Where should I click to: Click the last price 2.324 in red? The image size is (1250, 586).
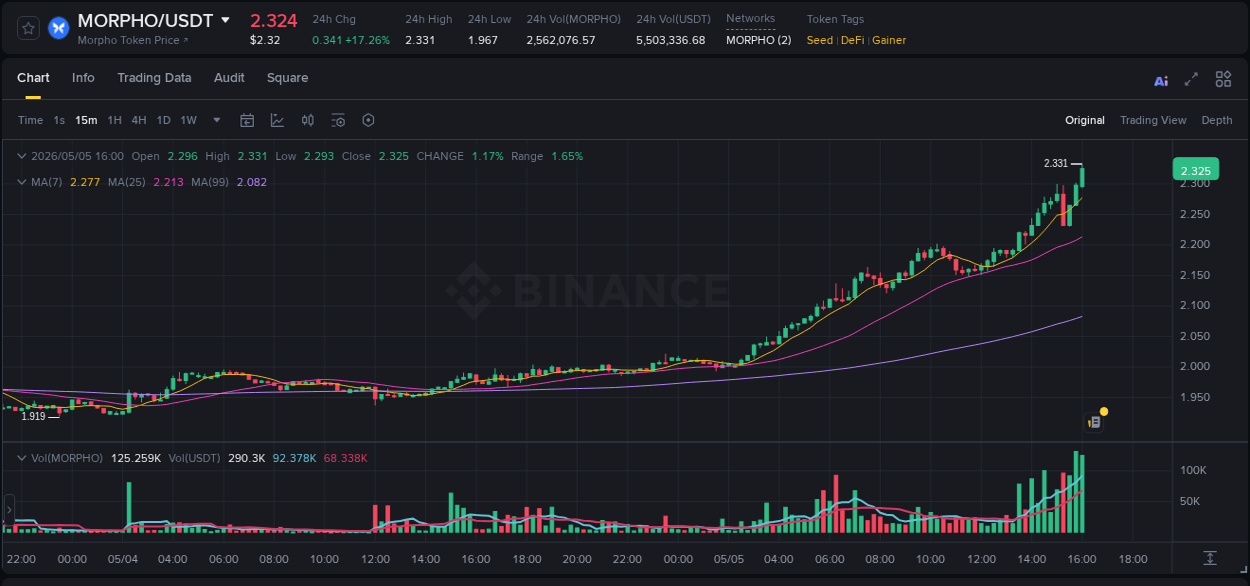coord(274,20)
